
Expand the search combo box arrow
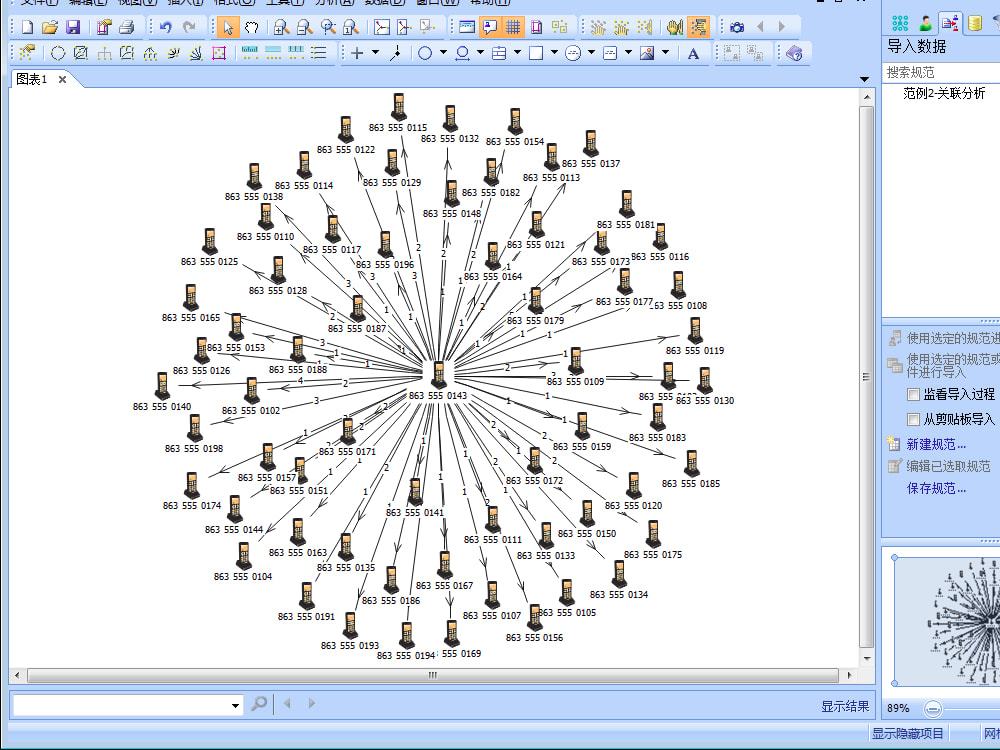click(x=235, y=705)
